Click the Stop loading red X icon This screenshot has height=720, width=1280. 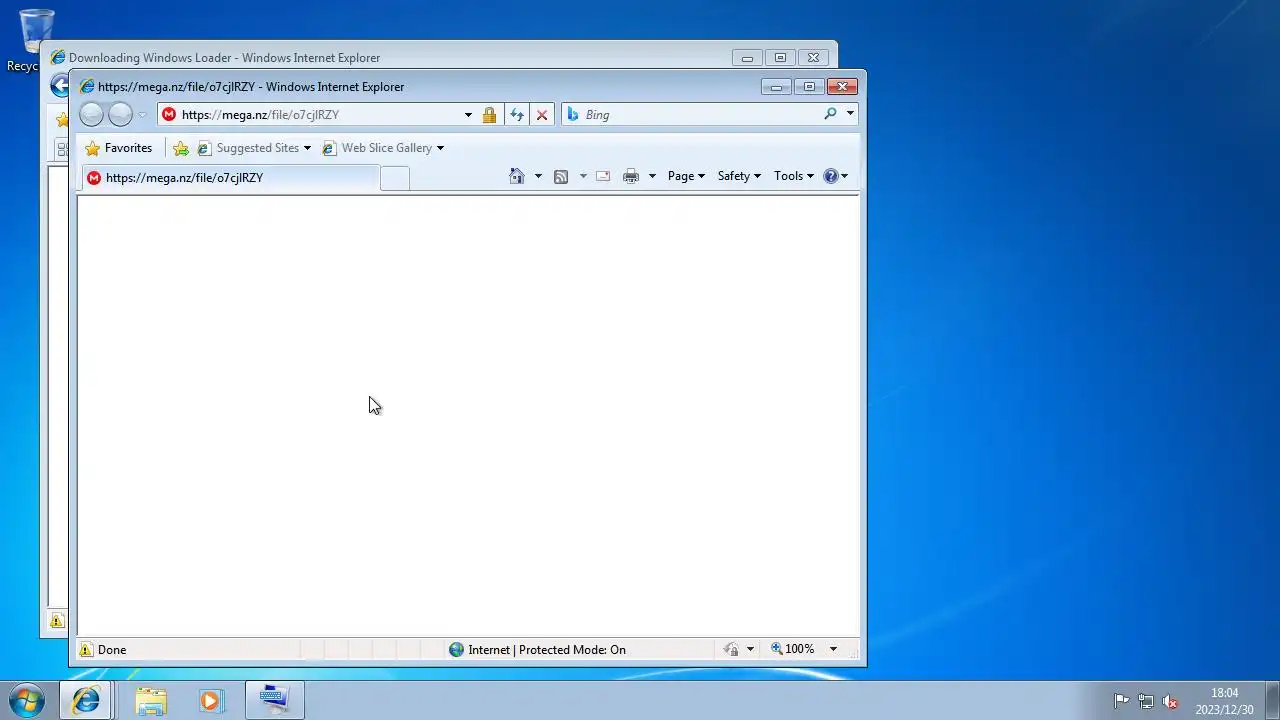pos(542,115)
